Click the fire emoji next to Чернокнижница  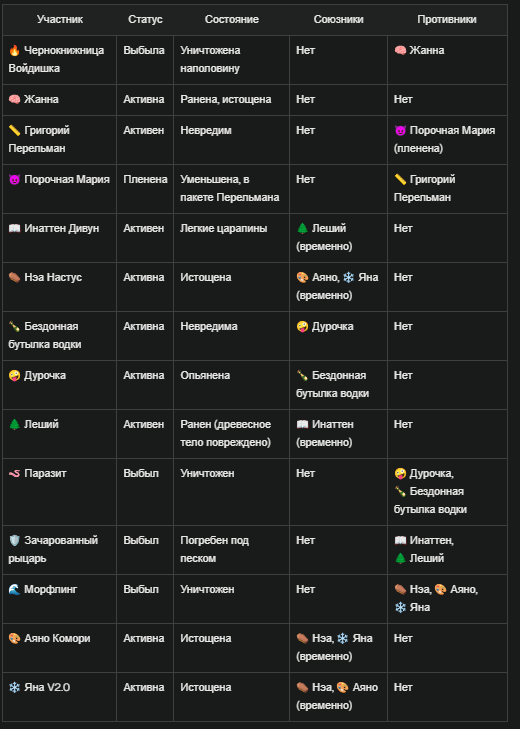14,50
